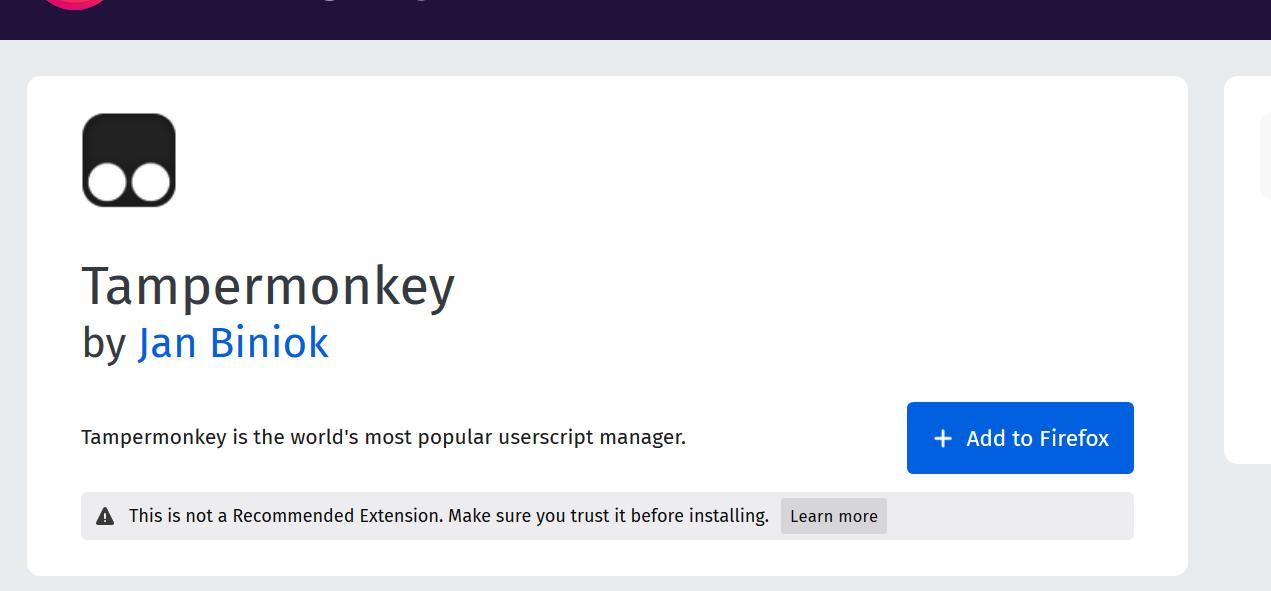Click blank area right of extension logo
1271x591 pixels.
600,160
